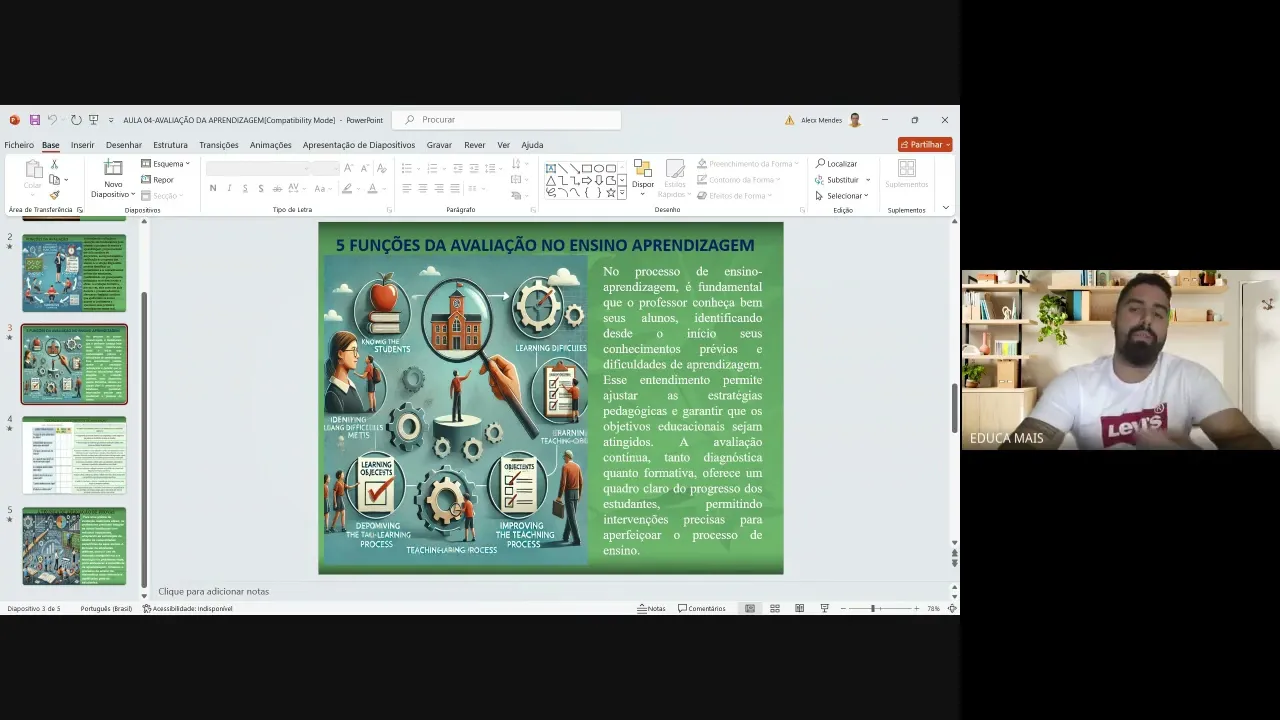This screenshot has width=1280, height=720.
Task: Select slide 5 thumbnail
Action: click(x=74, y=546)
